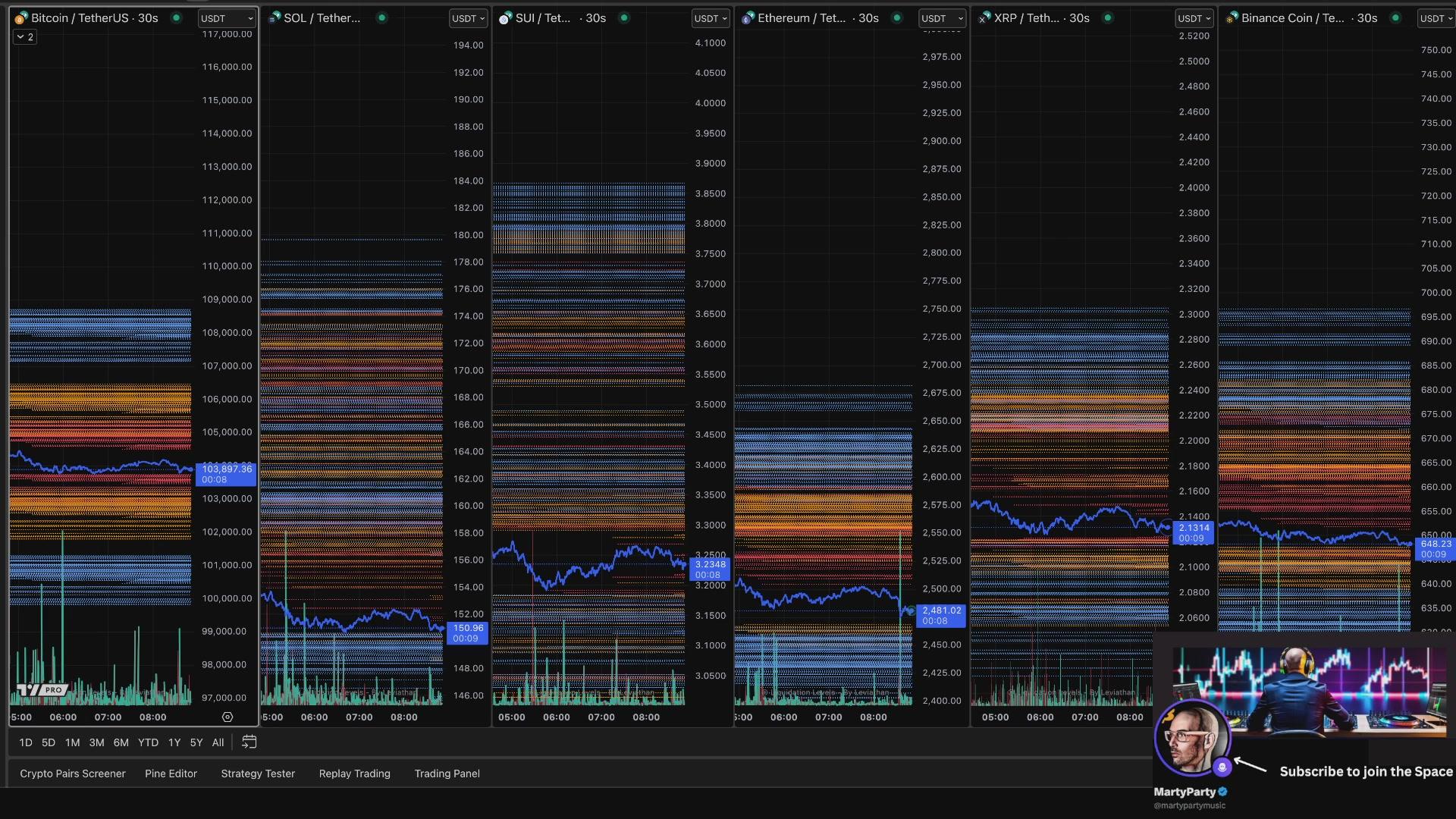Select the 1D time range
This screenshot has height=819, width=1456.
coord(26,742)
